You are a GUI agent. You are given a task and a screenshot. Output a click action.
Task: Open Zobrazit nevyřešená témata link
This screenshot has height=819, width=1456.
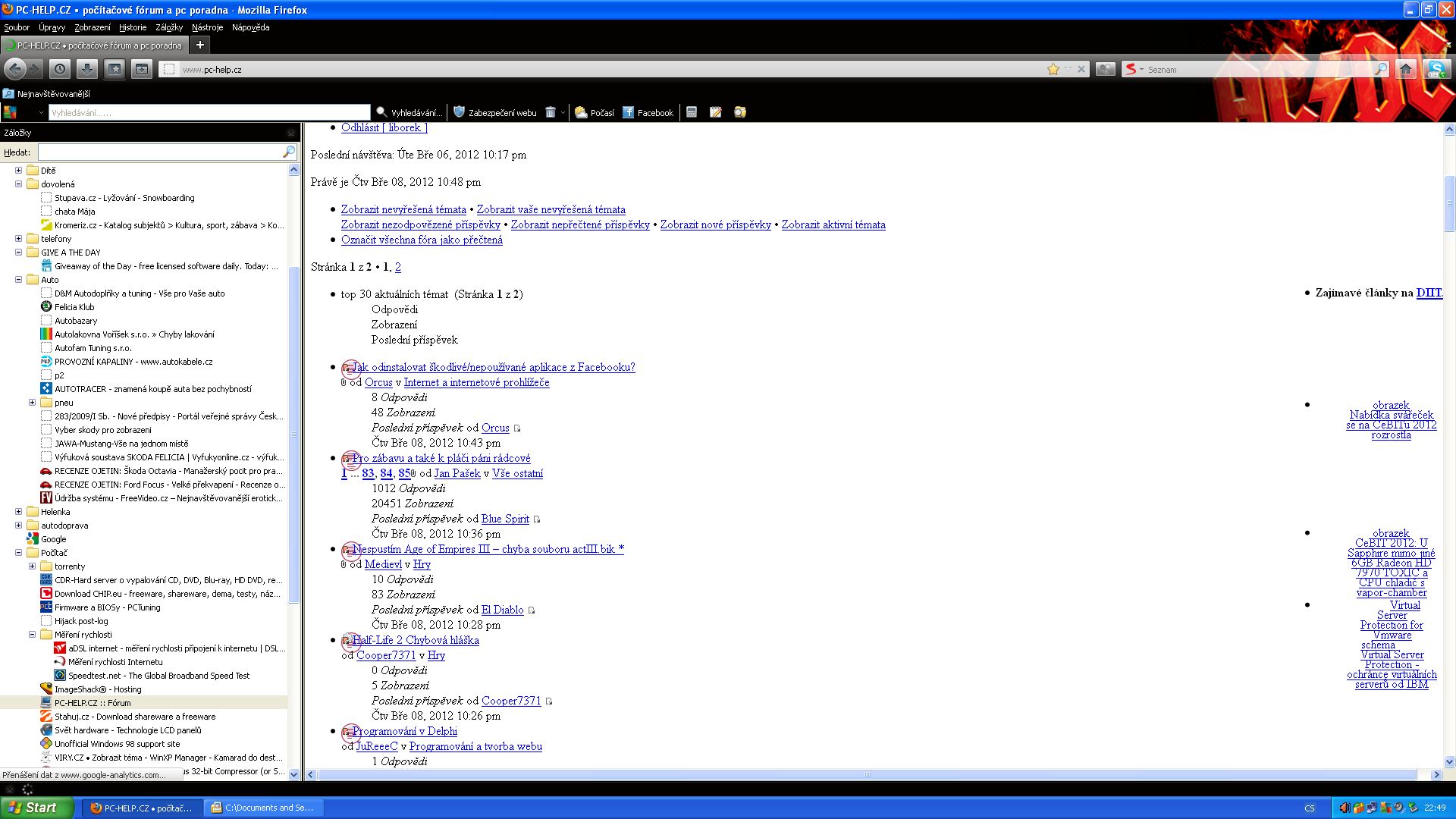tap(403, 209)
